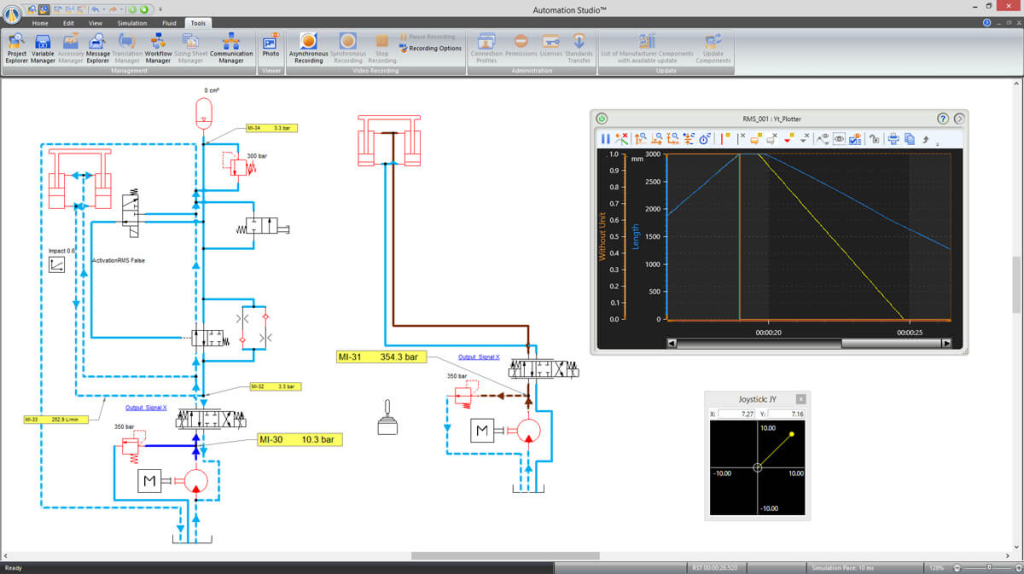
Task: Click the Joystick Y value field
Action: click(x=786, y=414)
